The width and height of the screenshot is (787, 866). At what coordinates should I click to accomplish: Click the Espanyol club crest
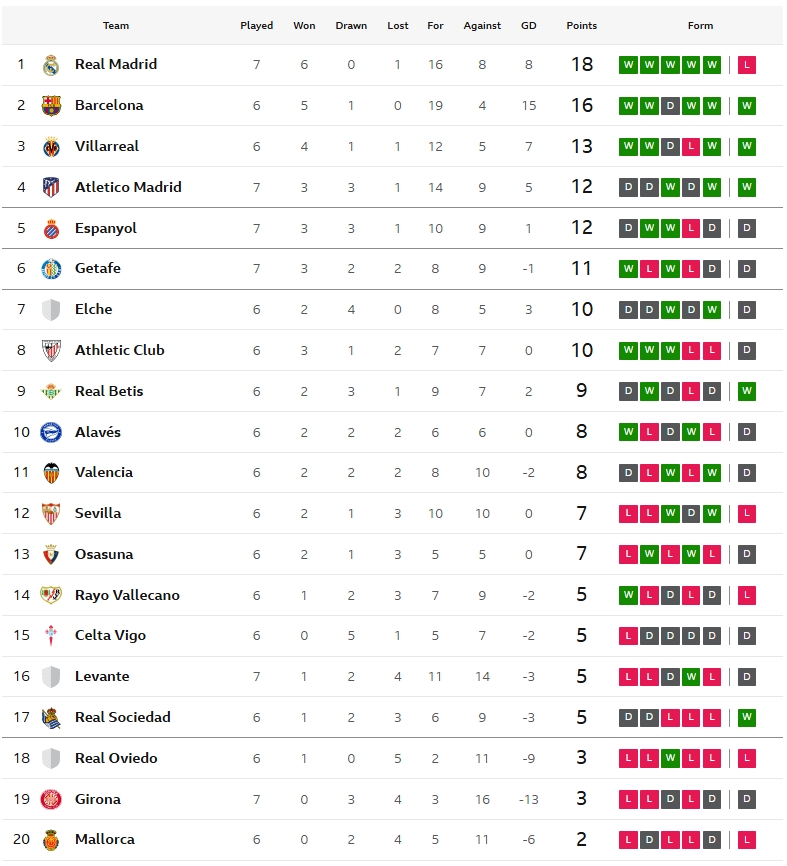click(x=51, y=229)
